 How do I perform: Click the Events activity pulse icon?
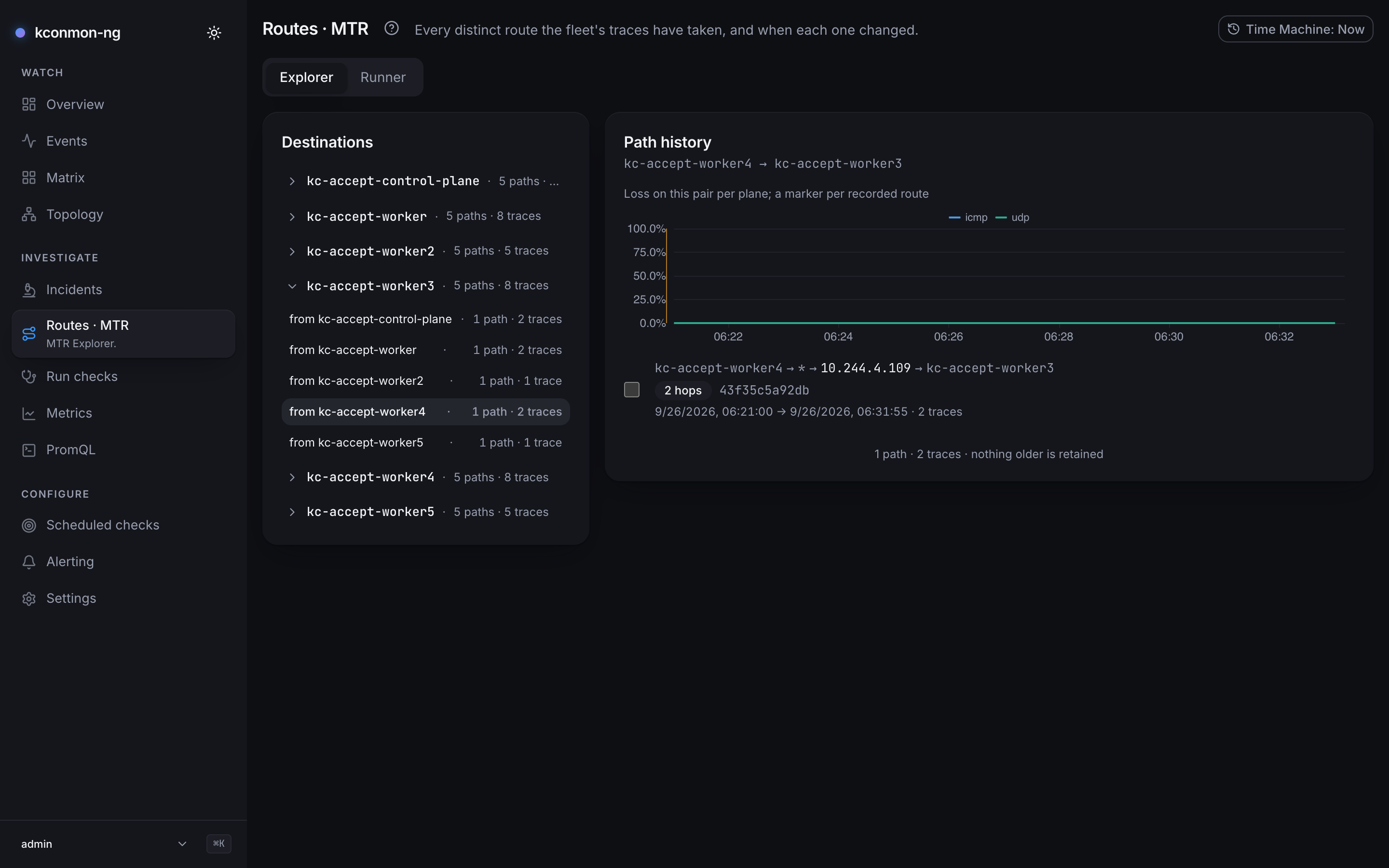coord(29,141)
